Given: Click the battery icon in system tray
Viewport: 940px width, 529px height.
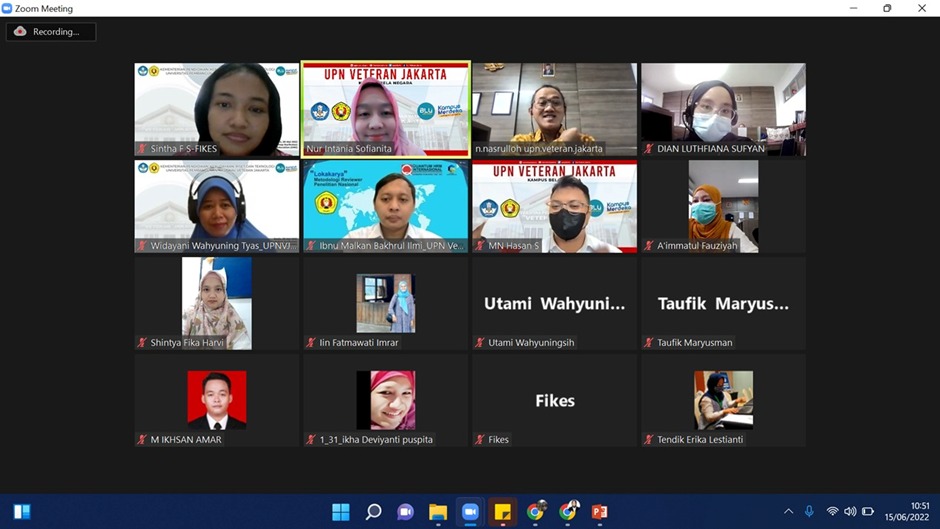Looking at the screenshot, I should 868,512.
